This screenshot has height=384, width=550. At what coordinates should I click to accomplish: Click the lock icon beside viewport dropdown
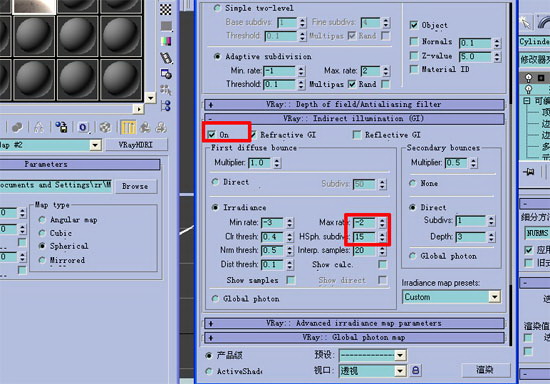(x=415, y=370)
